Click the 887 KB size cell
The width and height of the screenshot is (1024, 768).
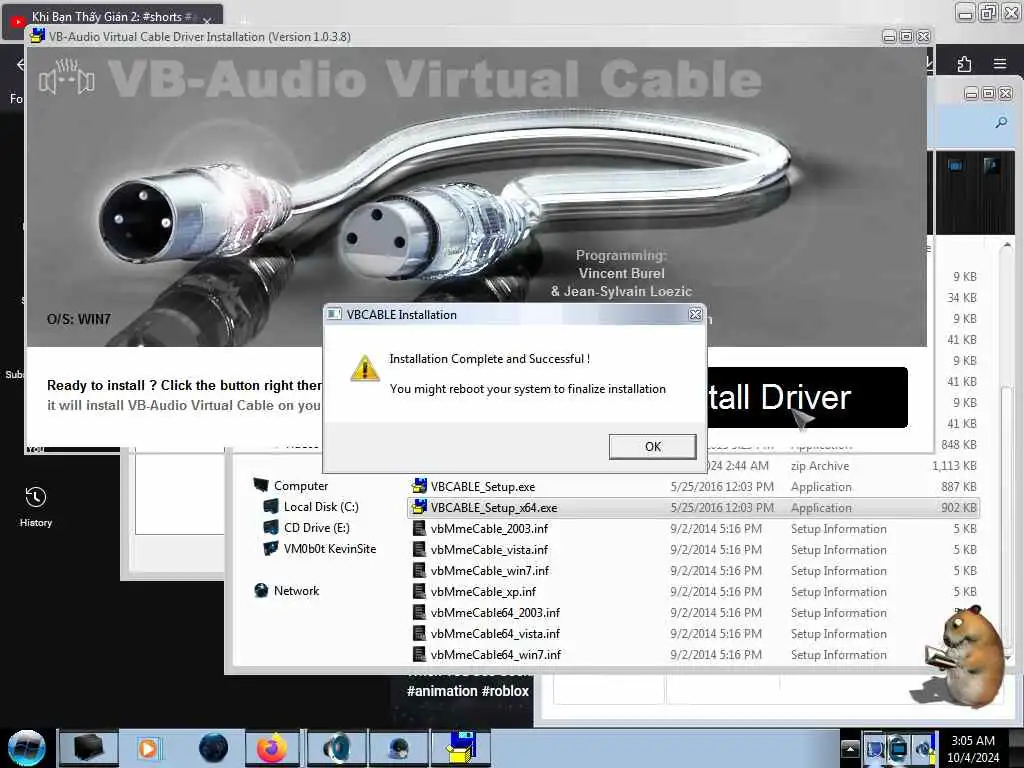[x=959, y=487]
